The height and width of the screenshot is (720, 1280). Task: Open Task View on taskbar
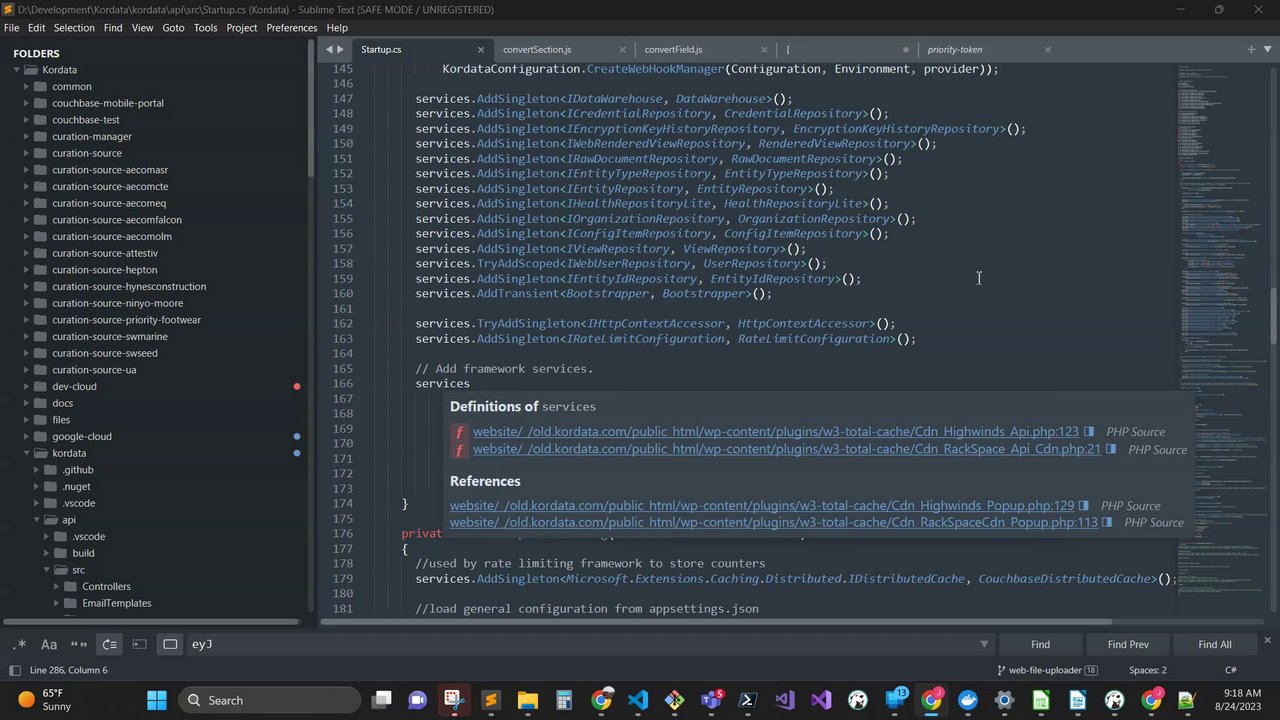[x=381, y=700]
